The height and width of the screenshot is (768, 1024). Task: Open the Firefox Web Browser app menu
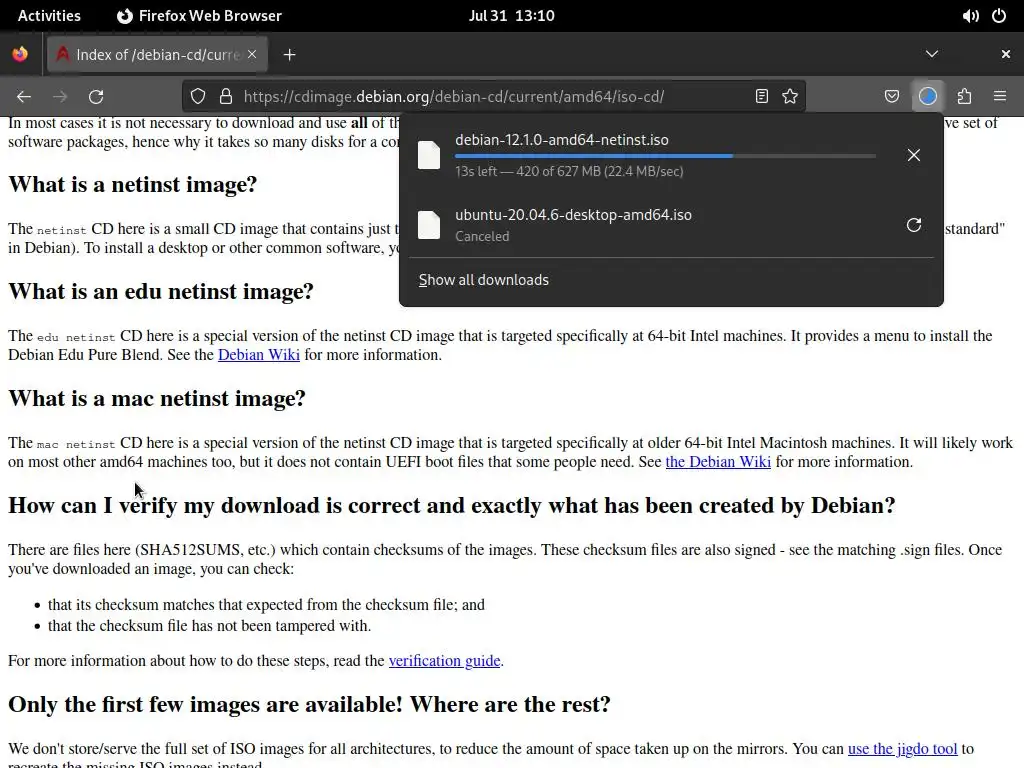pyautogui.click(x=199, y=16)
